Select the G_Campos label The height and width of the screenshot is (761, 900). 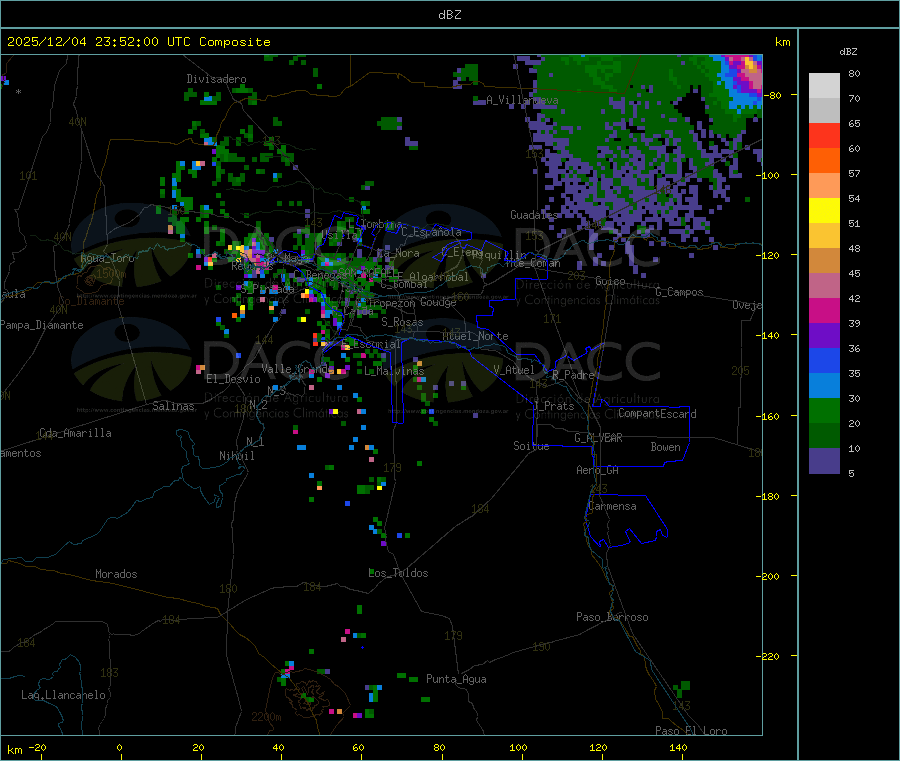click(679, 292)
